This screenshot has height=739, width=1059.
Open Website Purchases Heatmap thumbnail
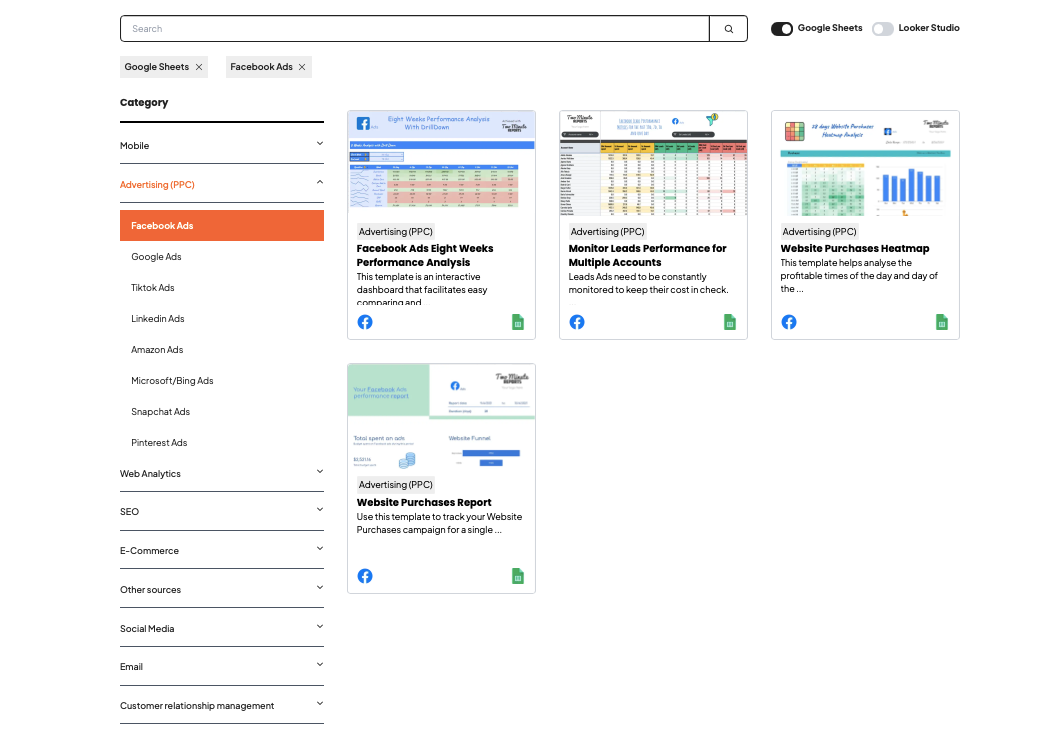coord(865,163)
